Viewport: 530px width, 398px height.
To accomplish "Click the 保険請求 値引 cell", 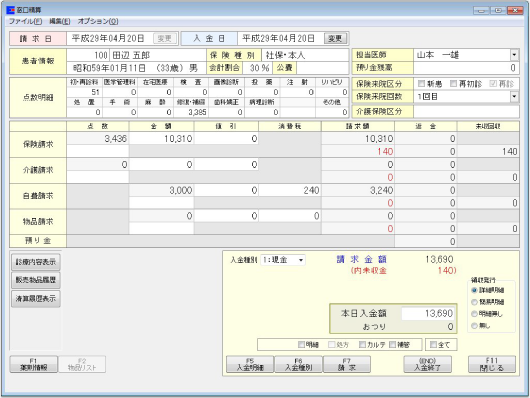I will pyautogui.click(x=226, y=139).
